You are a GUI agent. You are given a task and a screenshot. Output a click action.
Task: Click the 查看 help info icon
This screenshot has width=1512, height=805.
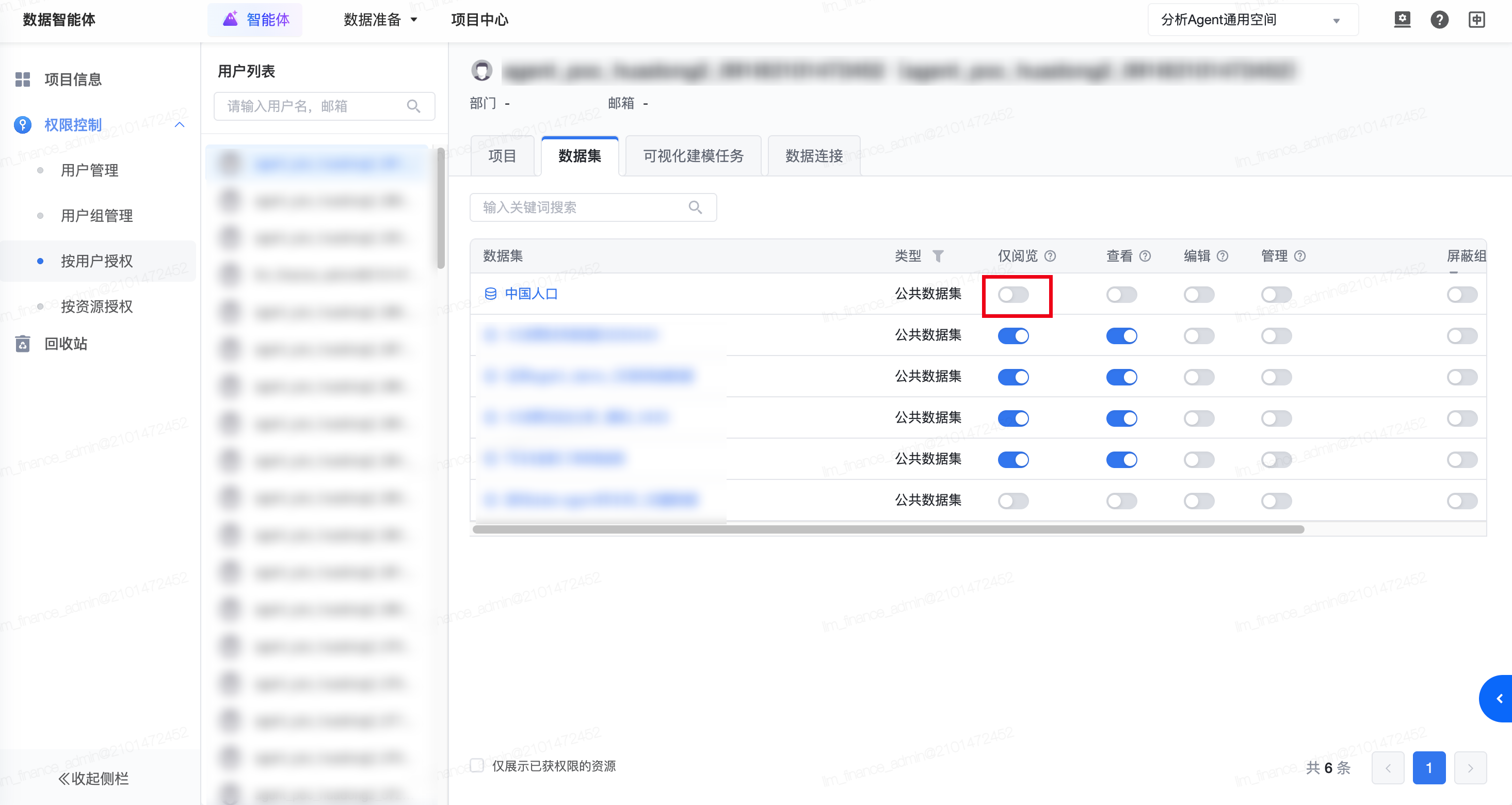(1145, 256)
